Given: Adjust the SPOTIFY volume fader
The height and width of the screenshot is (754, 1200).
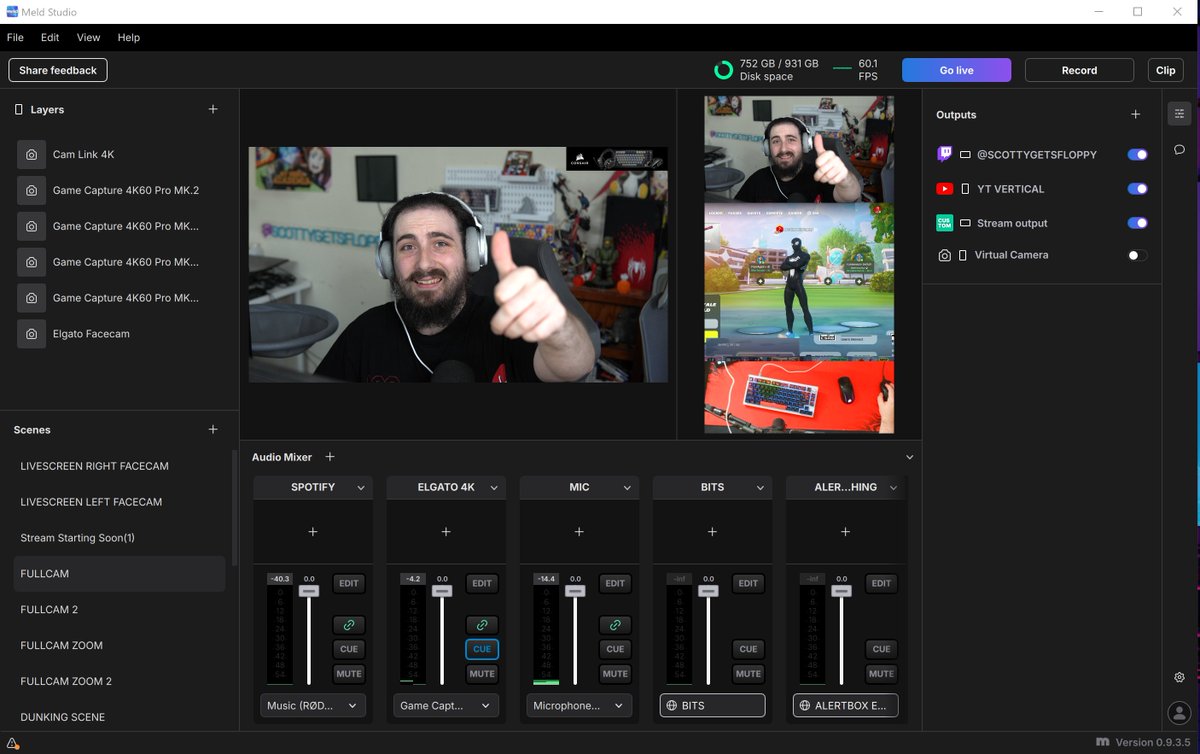Looking at the screenshot, I should coord(309,591).
